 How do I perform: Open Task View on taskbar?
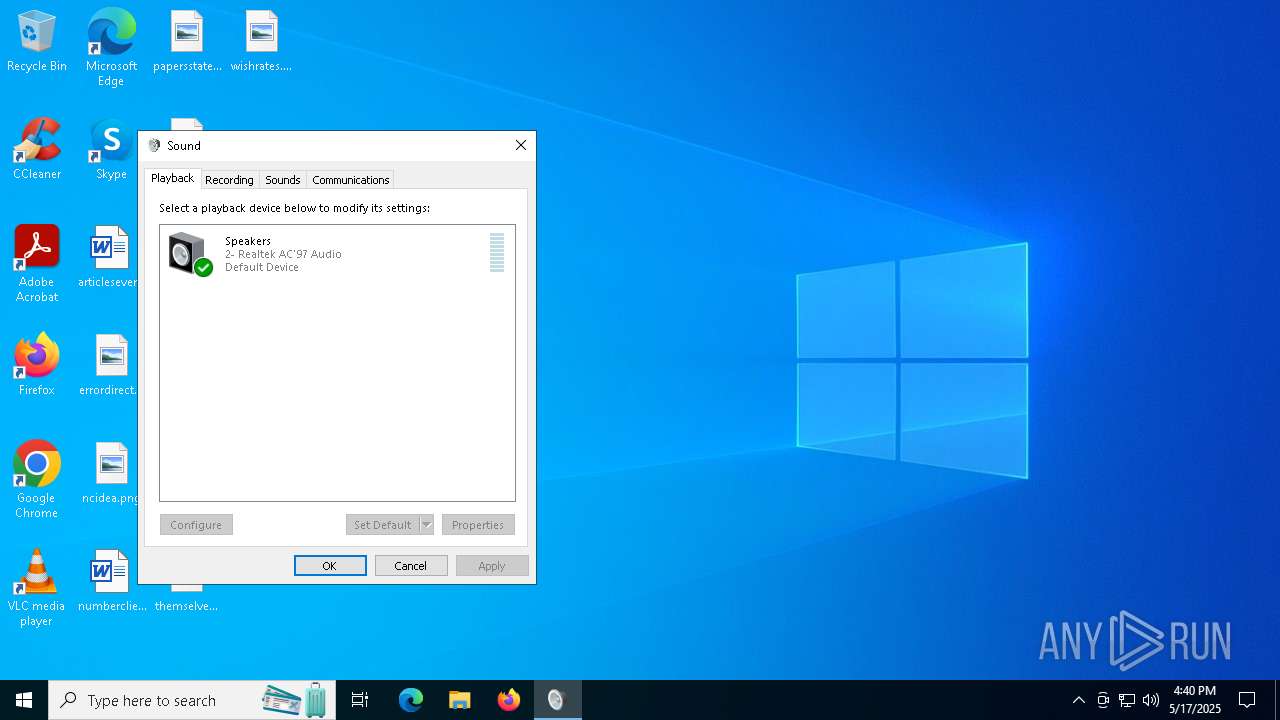coord(360,700)
